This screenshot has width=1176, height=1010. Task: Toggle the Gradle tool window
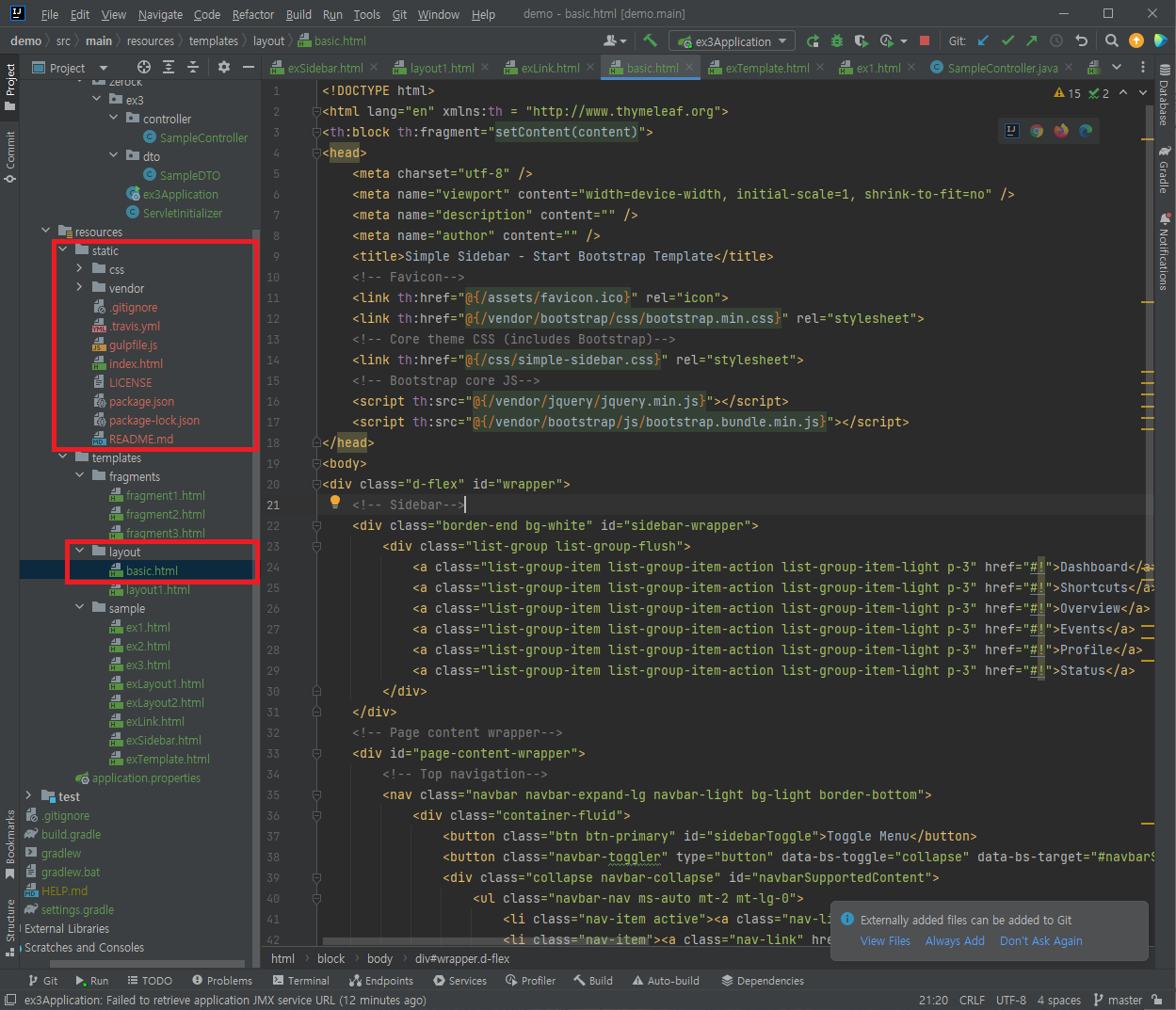1165,169
